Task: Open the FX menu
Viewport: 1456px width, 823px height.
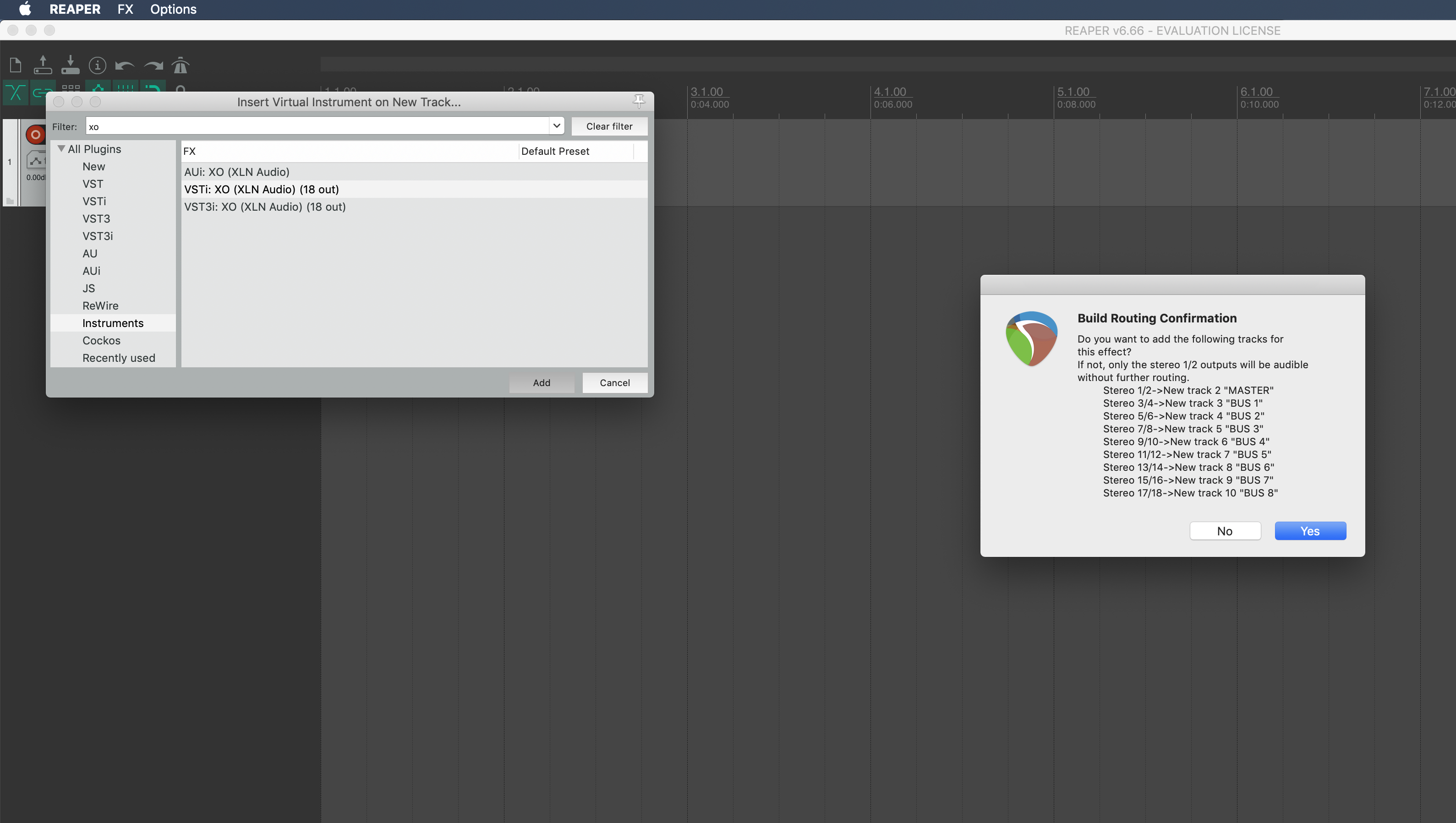Action: pyautogui.click(x=125, y=9)
